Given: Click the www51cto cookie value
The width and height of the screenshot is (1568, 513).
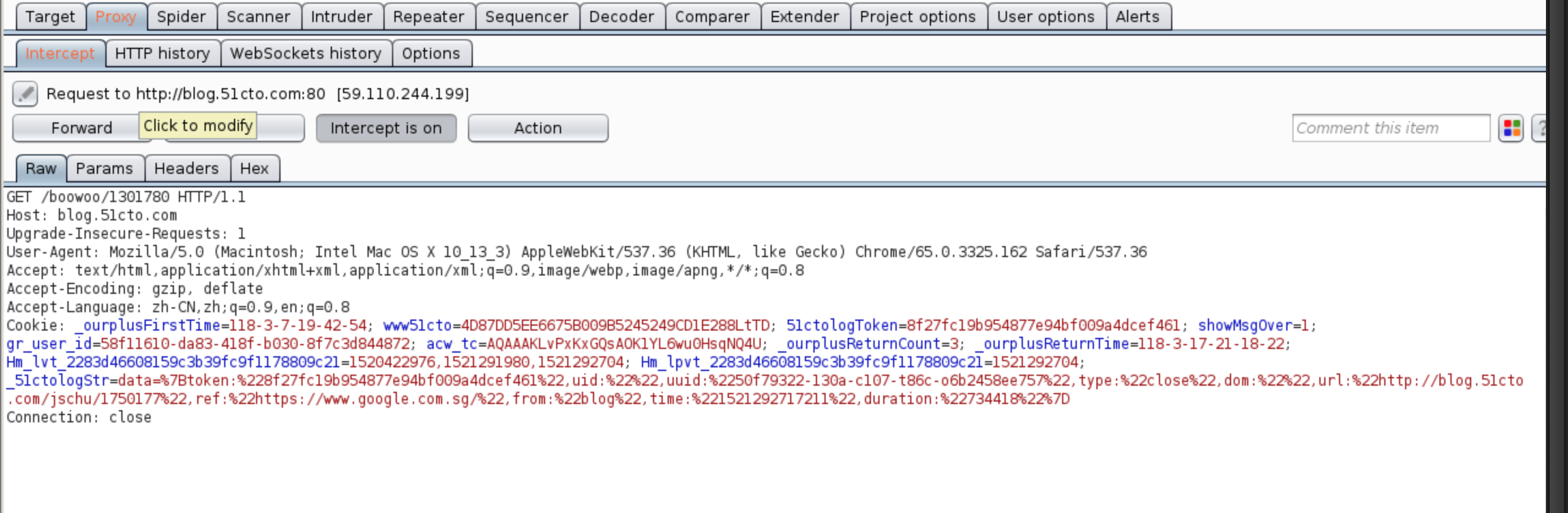Looking at the screenshot, I should pyautogui.click(x=616, y=326).
